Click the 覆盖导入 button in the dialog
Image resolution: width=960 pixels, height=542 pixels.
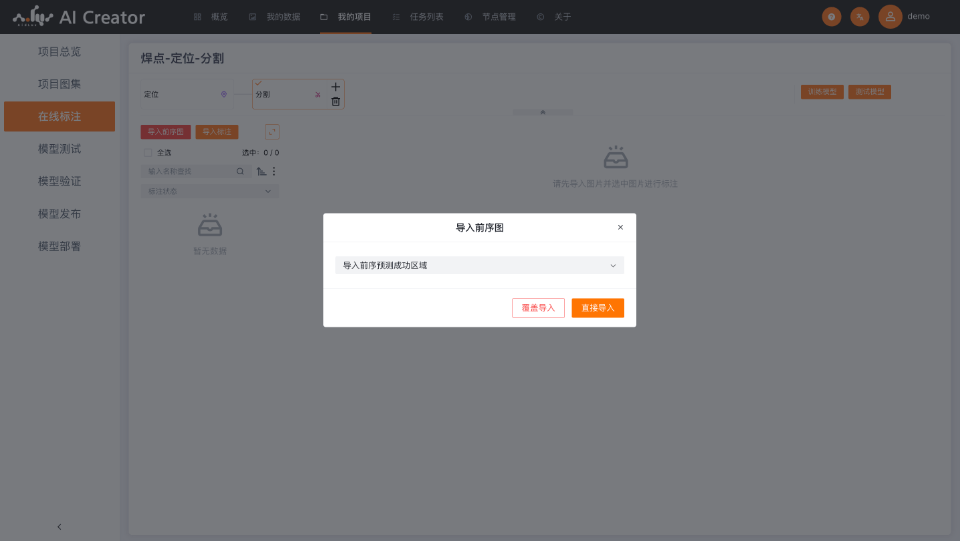[x=538, y=308]
